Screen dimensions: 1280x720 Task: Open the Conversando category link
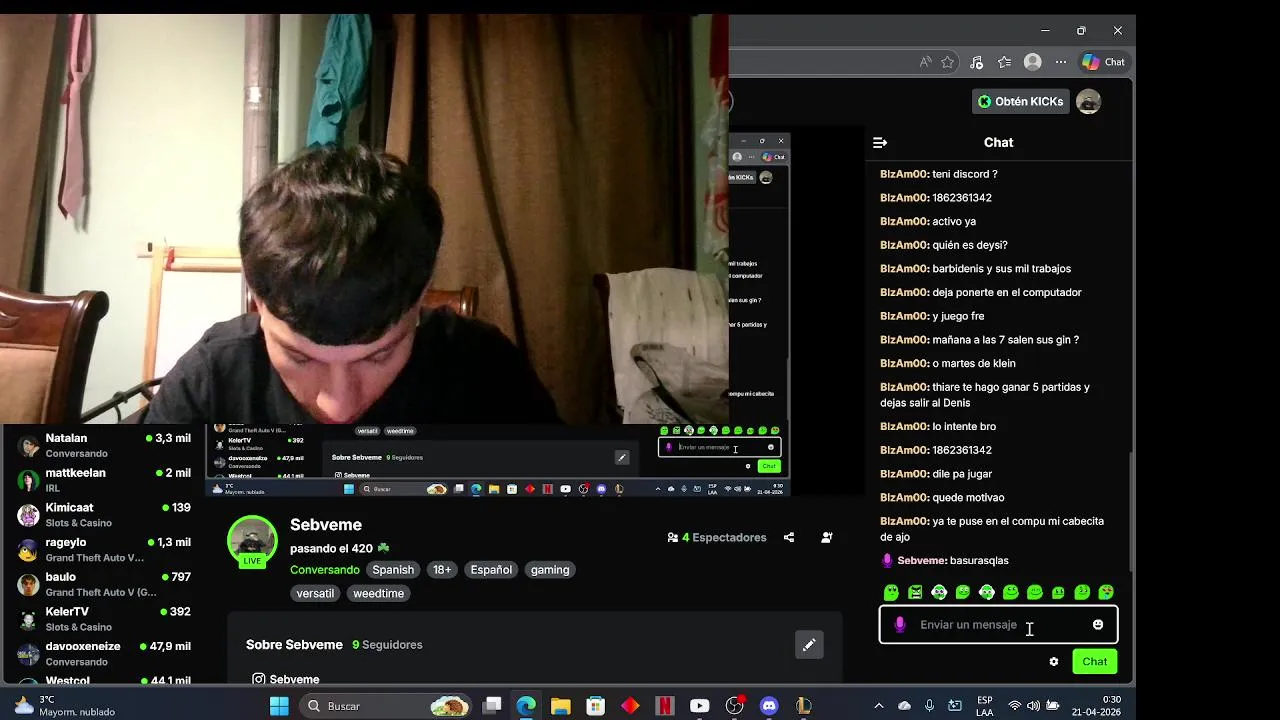325,570
